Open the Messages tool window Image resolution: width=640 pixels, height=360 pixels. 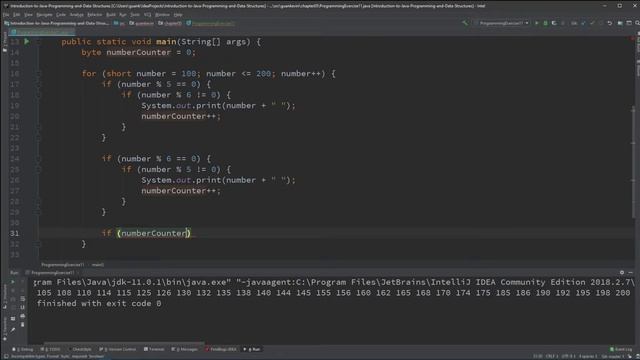pos(184,349)
